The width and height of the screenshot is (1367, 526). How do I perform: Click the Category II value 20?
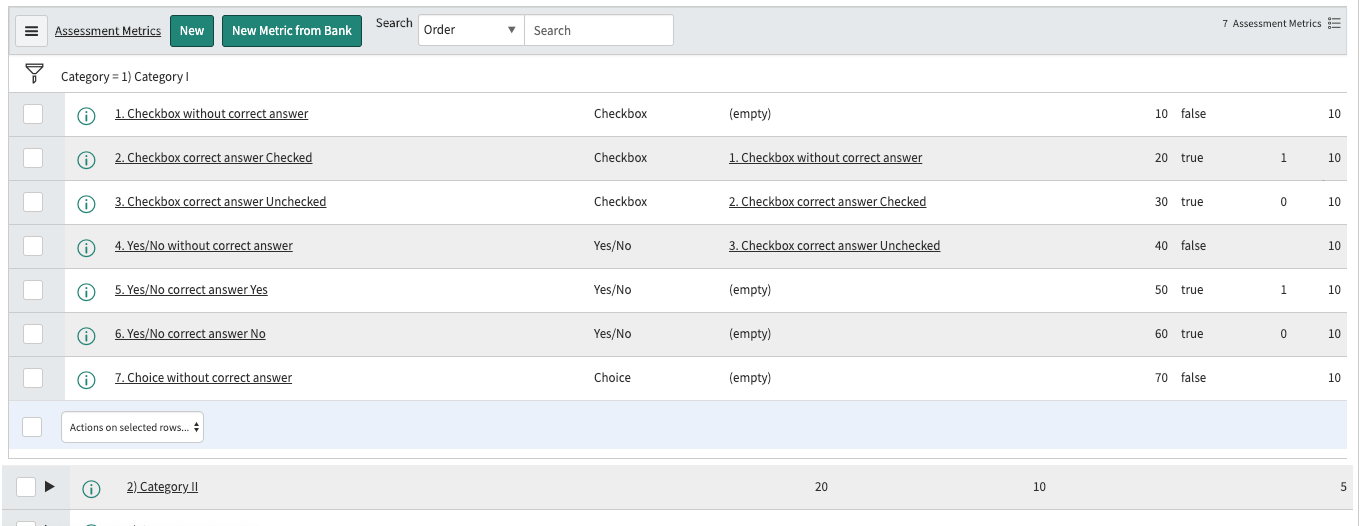(x=821, y=487)
